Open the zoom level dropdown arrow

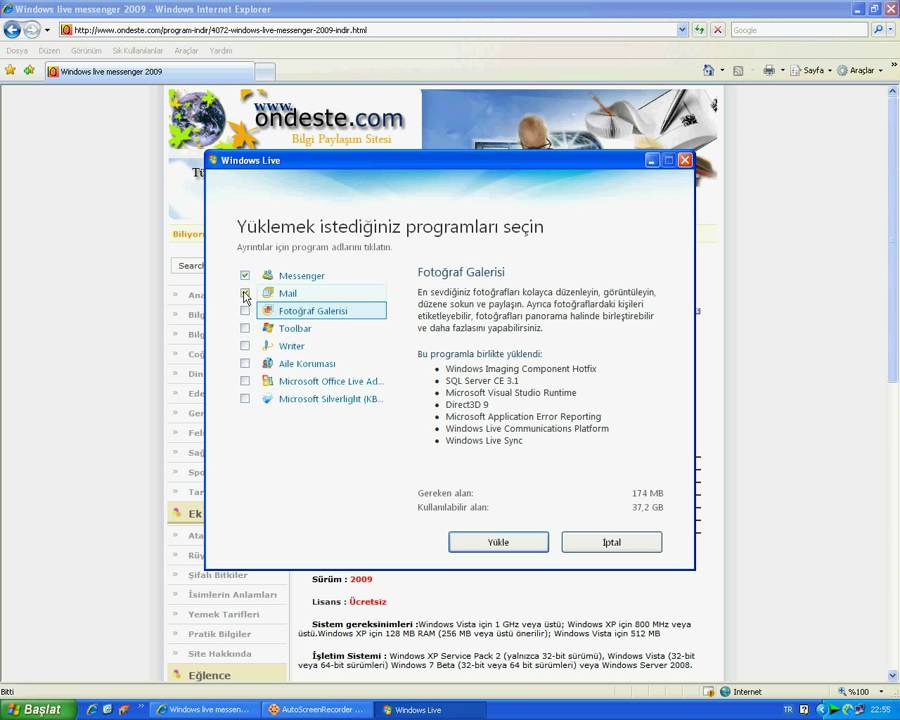[x=881, y=692]
